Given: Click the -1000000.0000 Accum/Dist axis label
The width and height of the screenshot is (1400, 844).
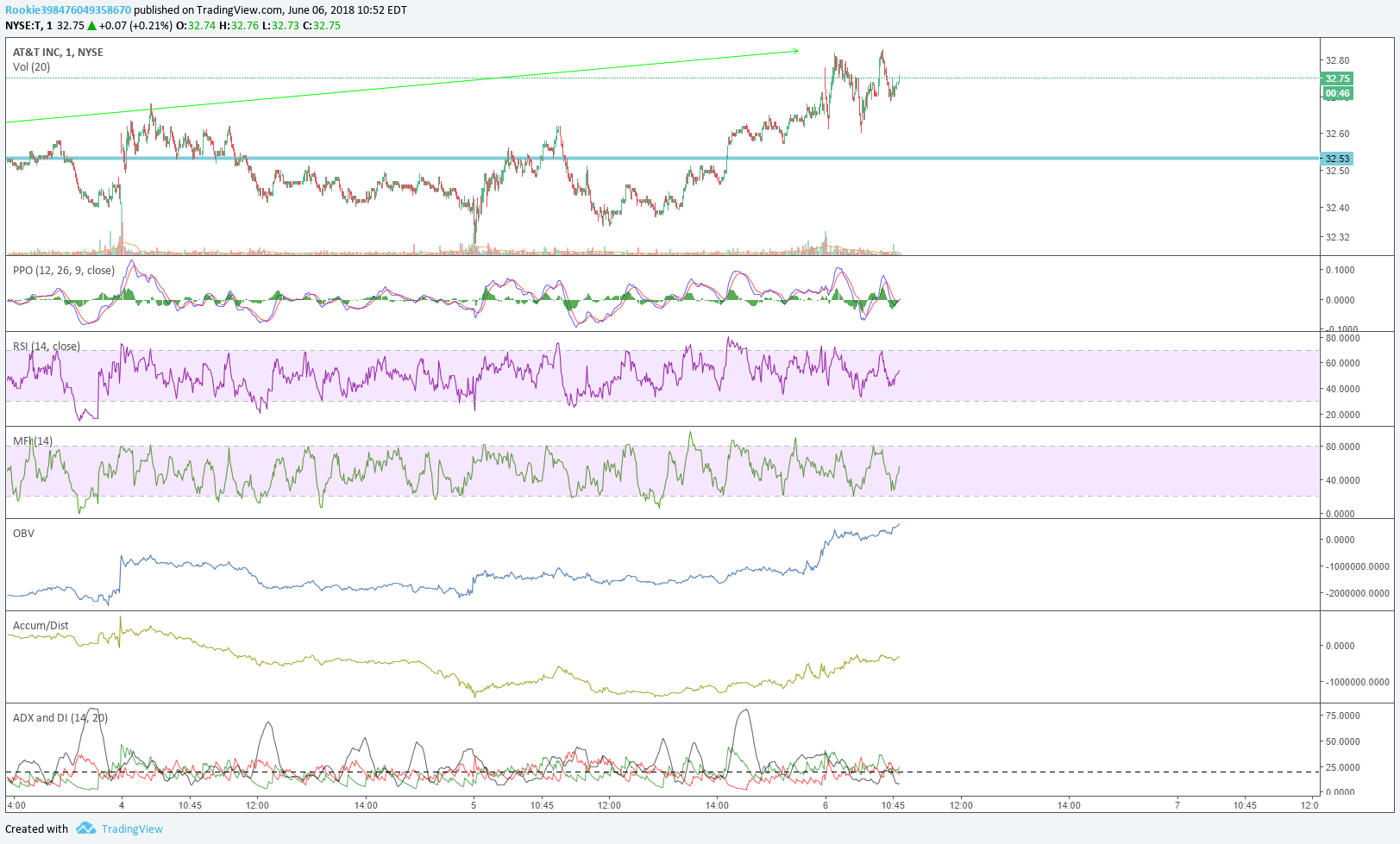Looking at the screenshot, I should pos(1358,682).
